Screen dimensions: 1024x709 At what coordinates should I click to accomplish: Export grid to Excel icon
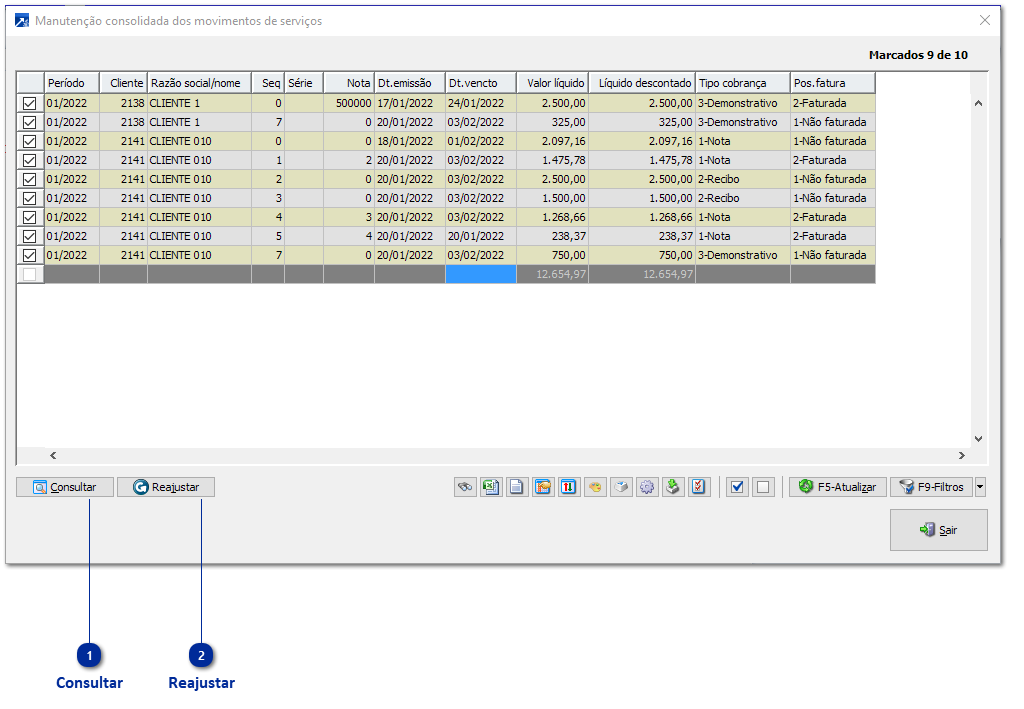[491, 487]
